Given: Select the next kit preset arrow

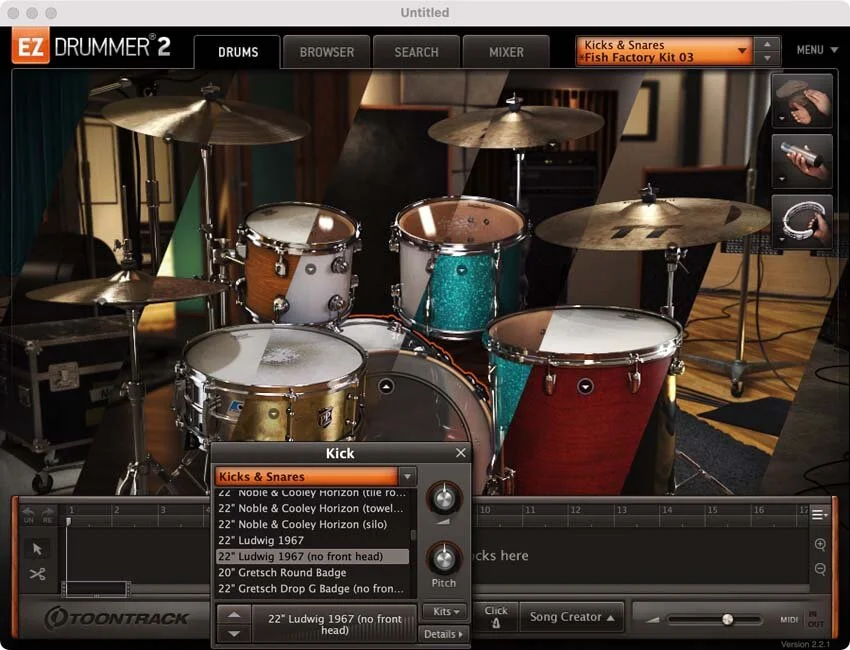Looking at the screenshot, I should (767, 58).
